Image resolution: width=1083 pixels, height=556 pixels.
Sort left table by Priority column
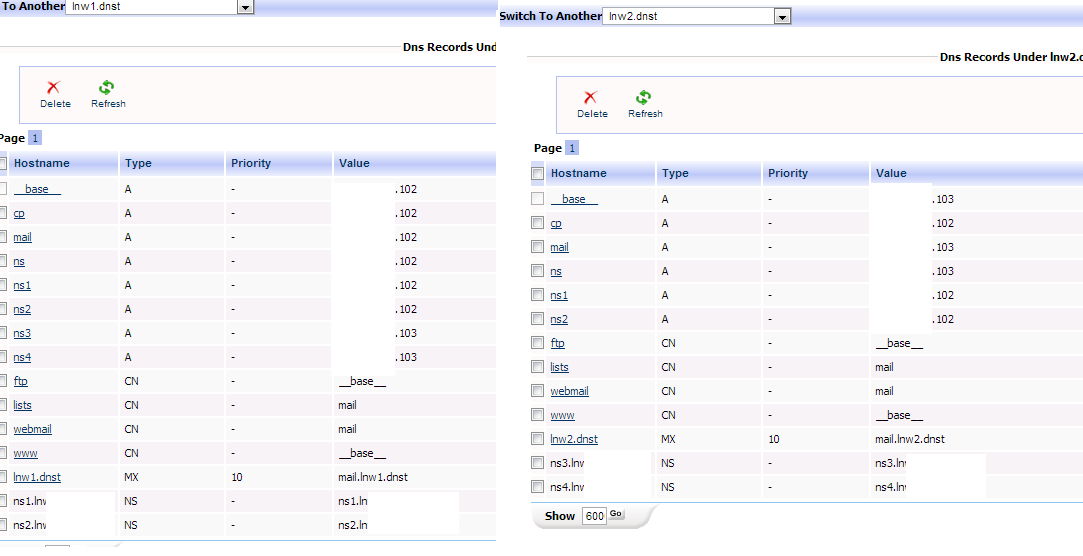(x=251, y=163)
